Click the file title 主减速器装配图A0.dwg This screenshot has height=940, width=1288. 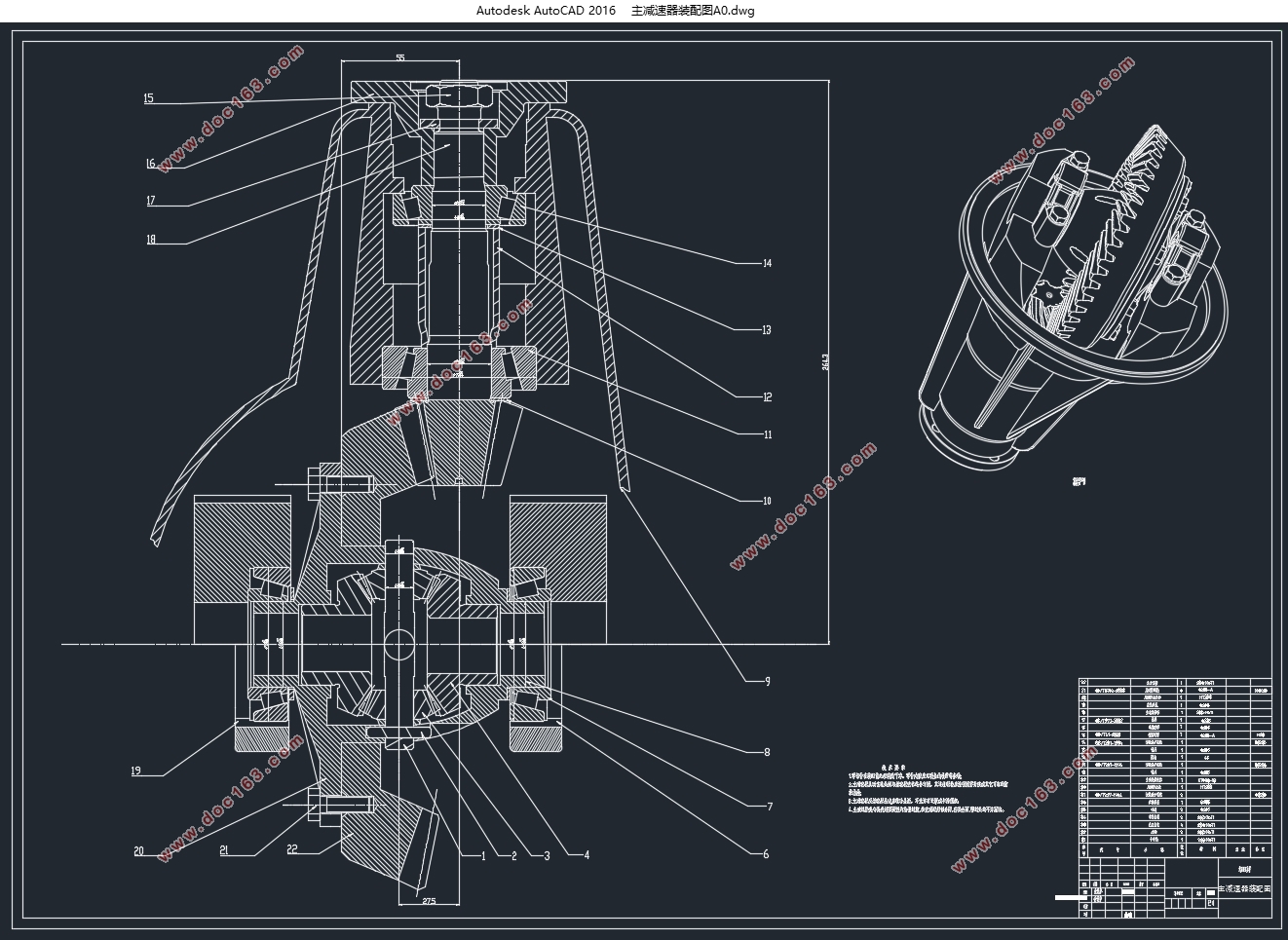[x=693, y=11]
